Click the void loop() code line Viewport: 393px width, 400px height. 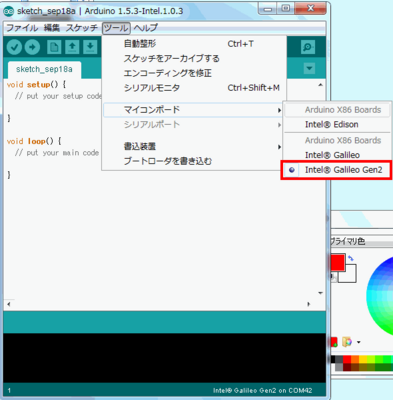pyautogui.click(x=34, y=141)
